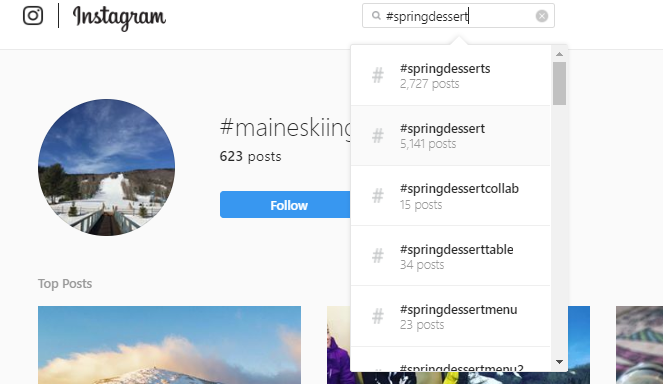Click the magnifier icon in search field
663x384 pixels.
[376, 16]
